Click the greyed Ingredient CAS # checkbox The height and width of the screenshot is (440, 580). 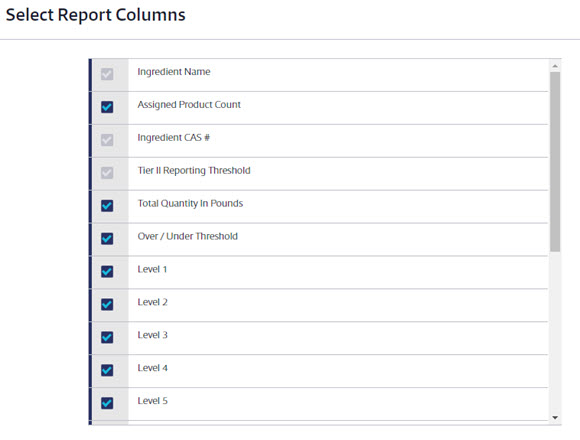point(107,140)
